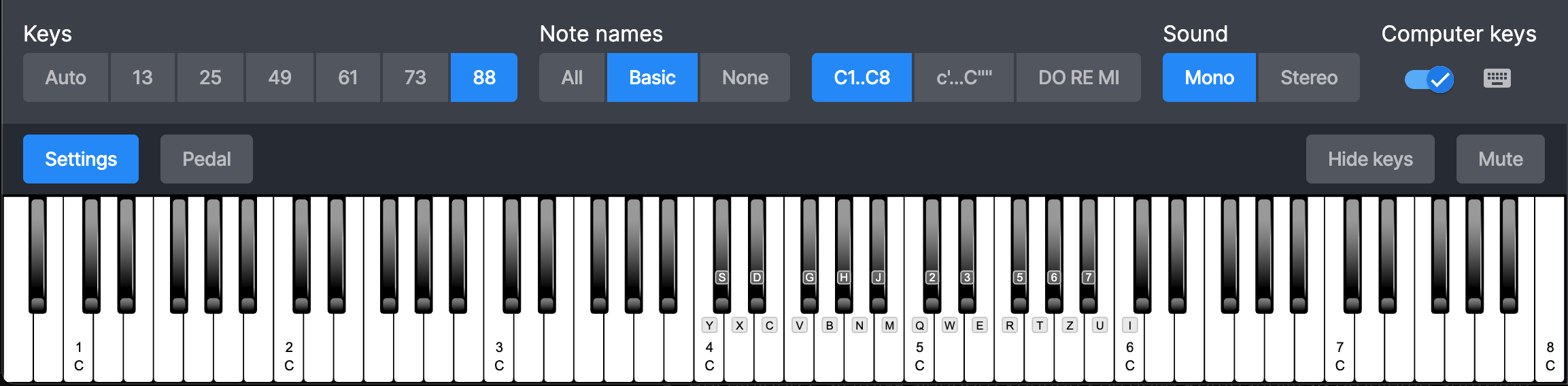
Task: Open the computer keyboard layout icon
Action: (x=1497, y=78)
